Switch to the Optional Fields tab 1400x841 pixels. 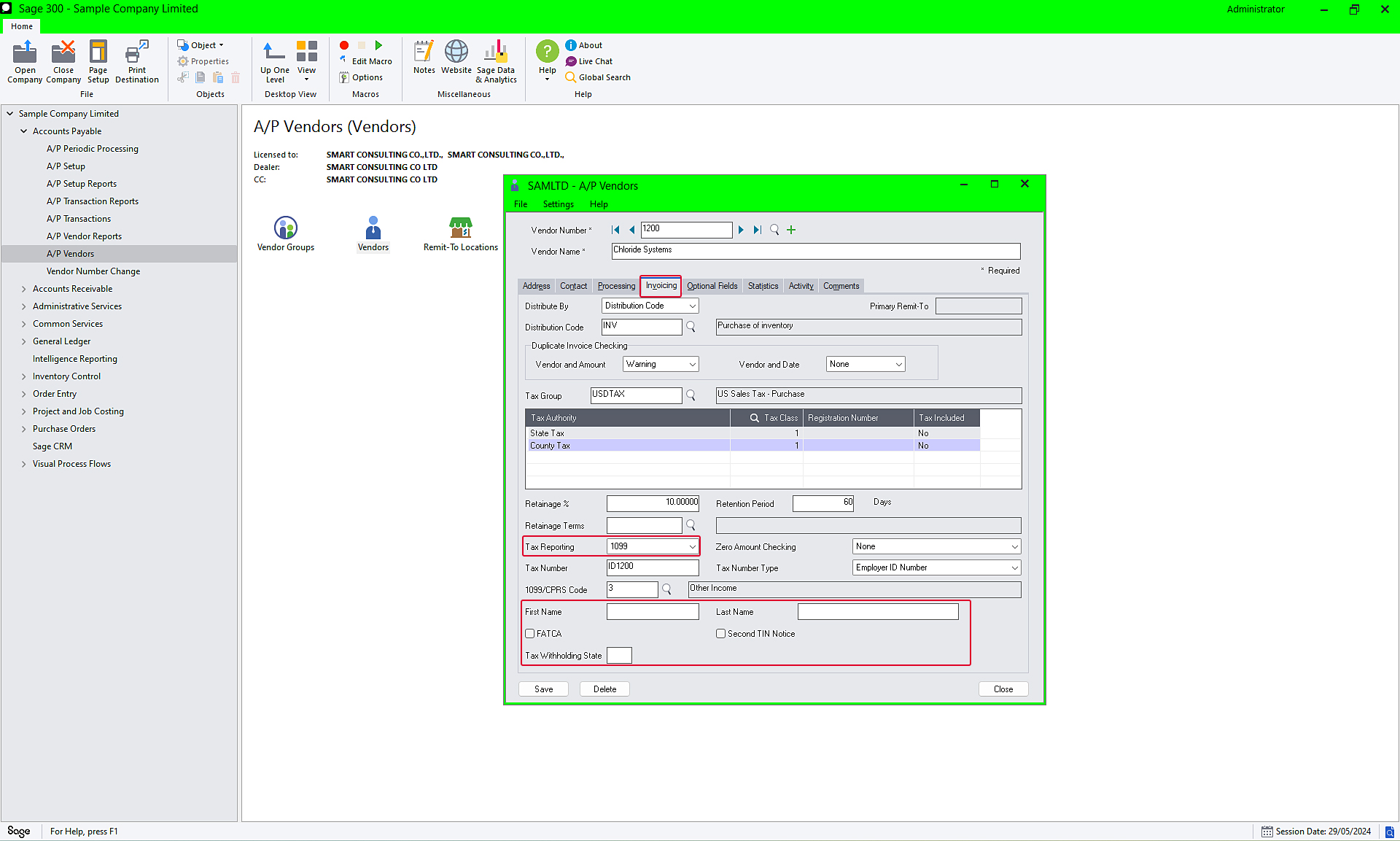pos(712,286)
